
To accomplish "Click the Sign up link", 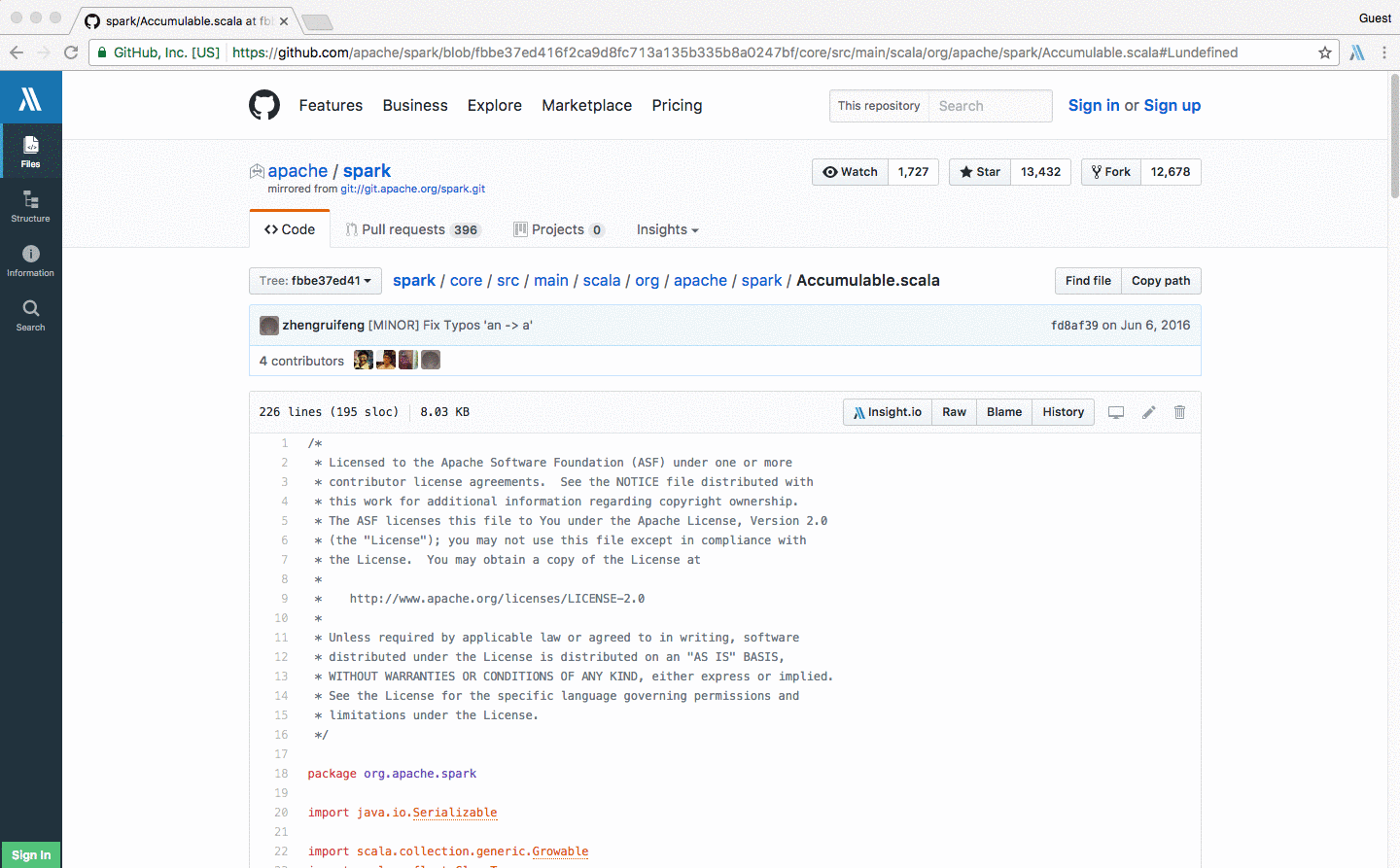I will (1172, 105).
